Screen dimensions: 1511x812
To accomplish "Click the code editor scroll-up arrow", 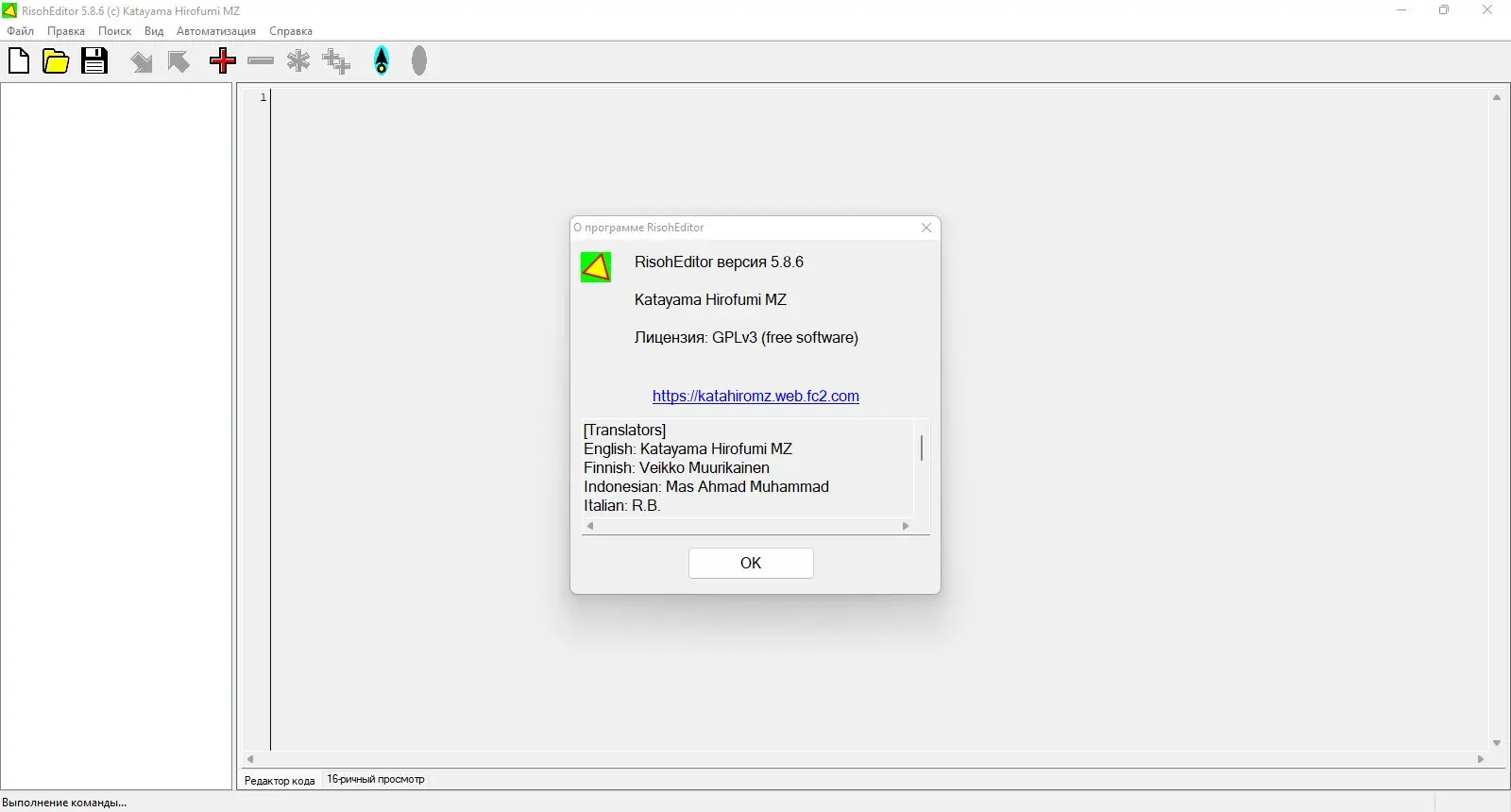I will point(1497,97).
